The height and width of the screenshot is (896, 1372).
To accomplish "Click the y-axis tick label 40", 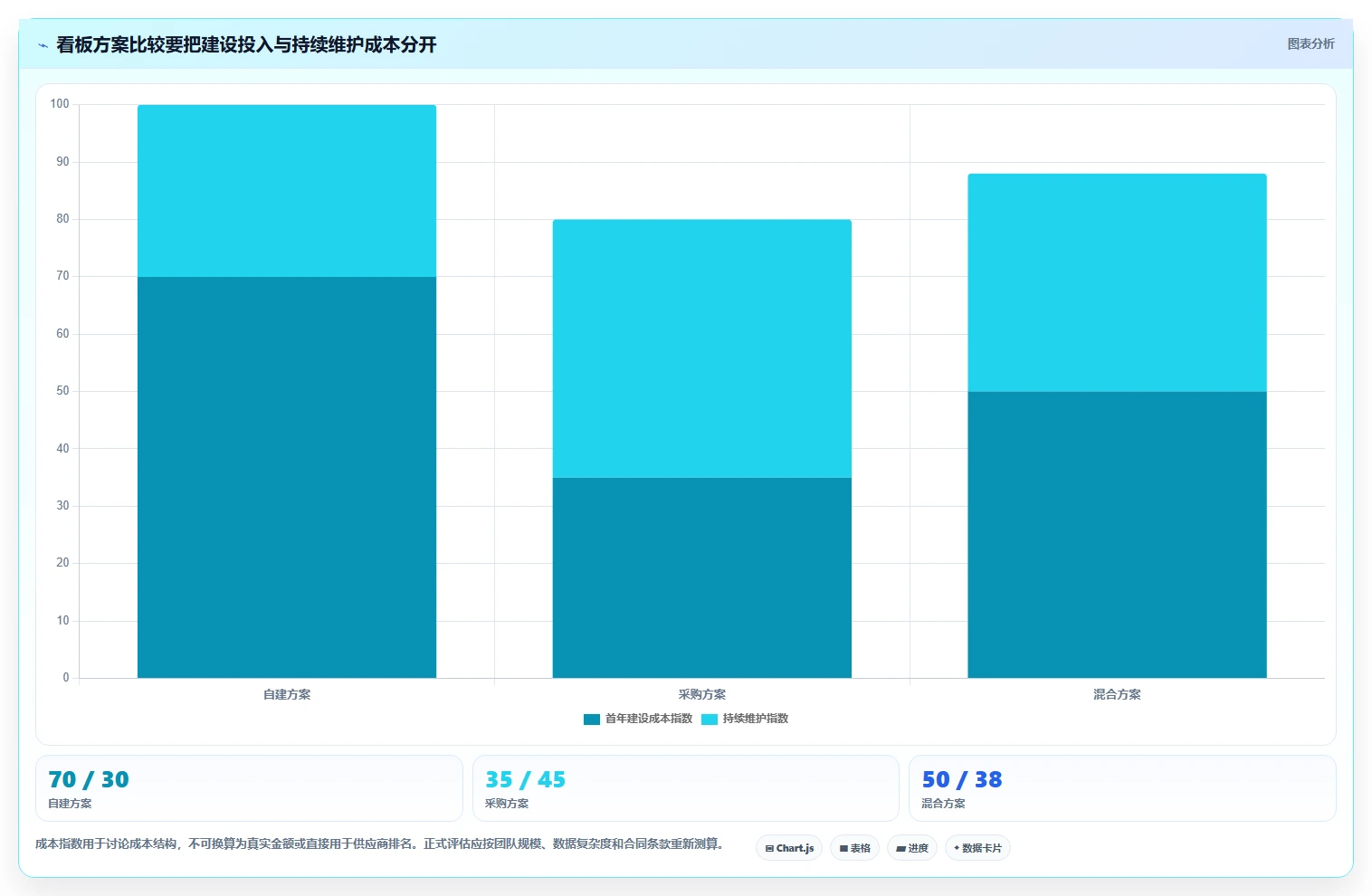I will coord(62,449).
